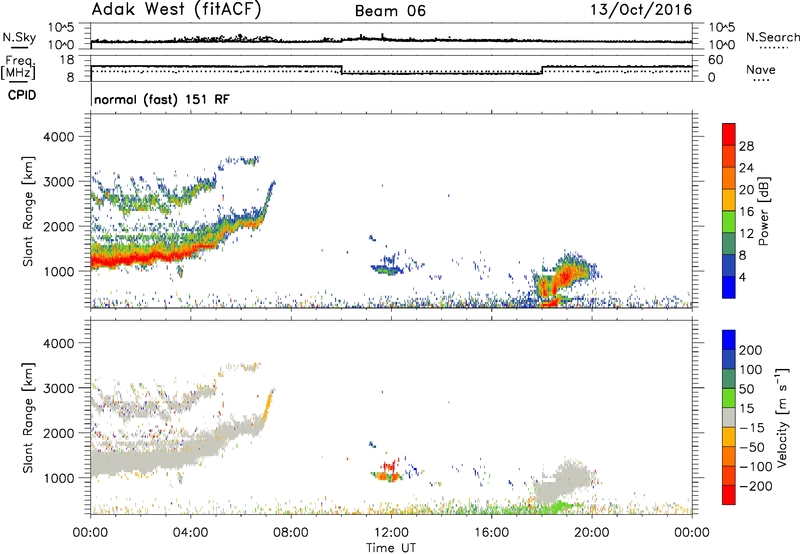Click the 'normal (fast) 151 RF' text
This screenshot has height=554, width=800.
162,99
